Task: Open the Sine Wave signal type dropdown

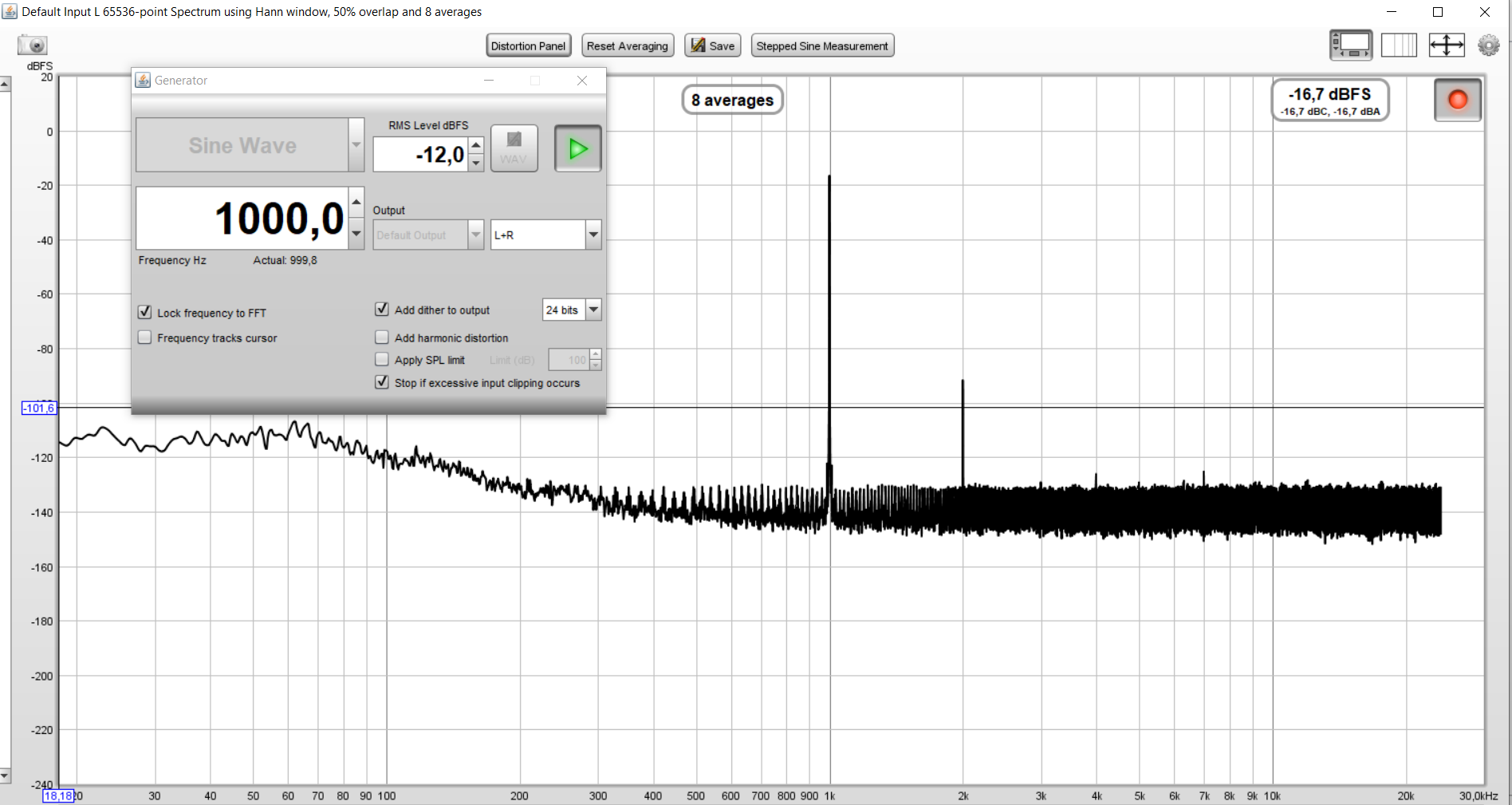Action: (356, 144)
